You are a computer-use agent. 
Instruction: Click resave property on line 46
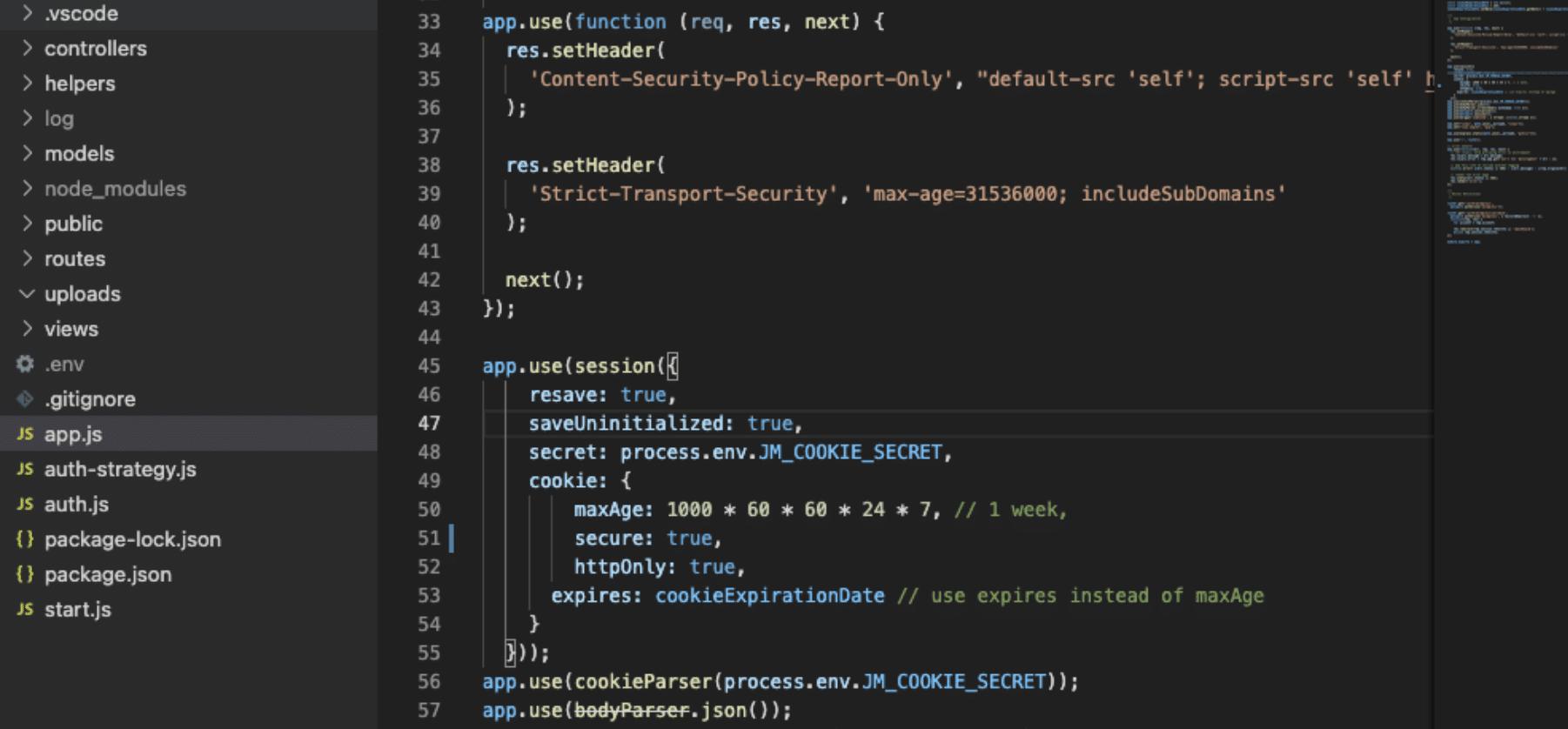pos(563,394)
